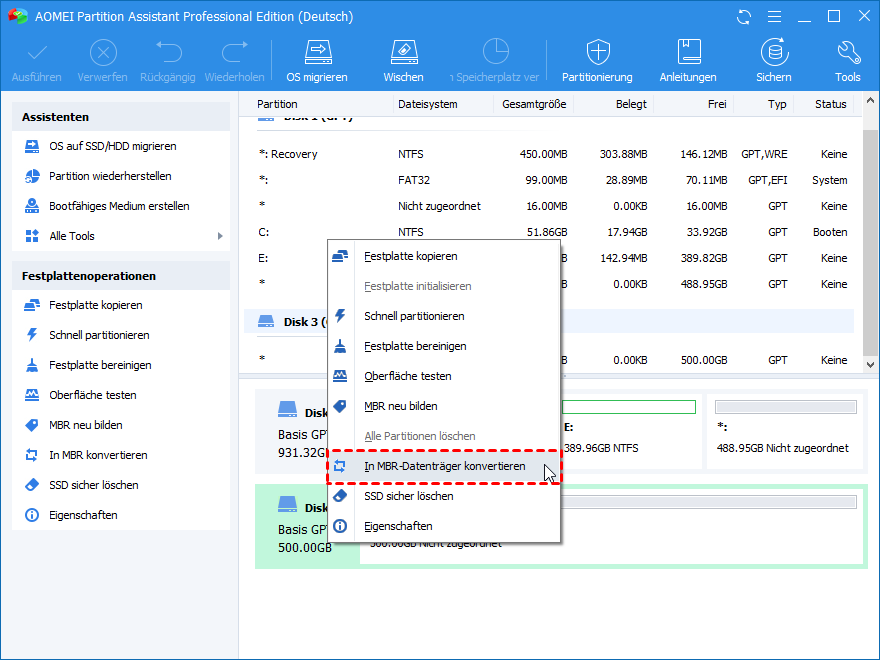Choose In MBR-Datenträger konvertieren menu entry
Screen dimensions: 880x660
click(444, 466)
